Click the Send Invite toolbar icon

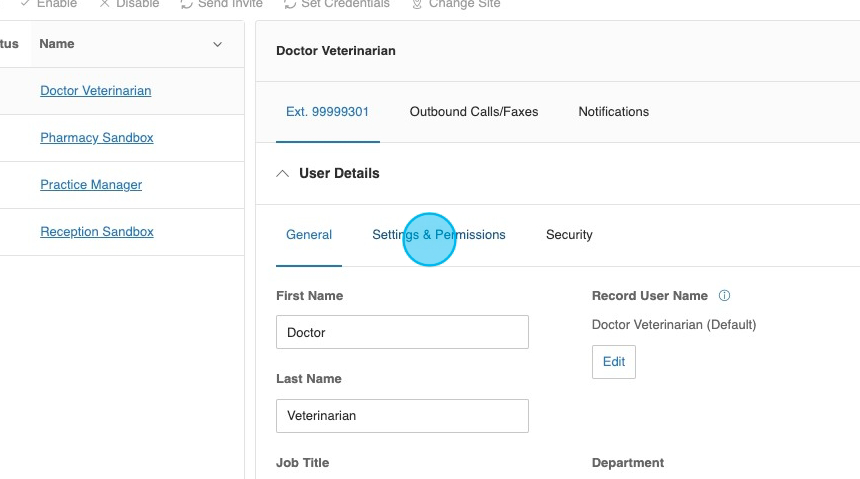click(x=186, y=4)
